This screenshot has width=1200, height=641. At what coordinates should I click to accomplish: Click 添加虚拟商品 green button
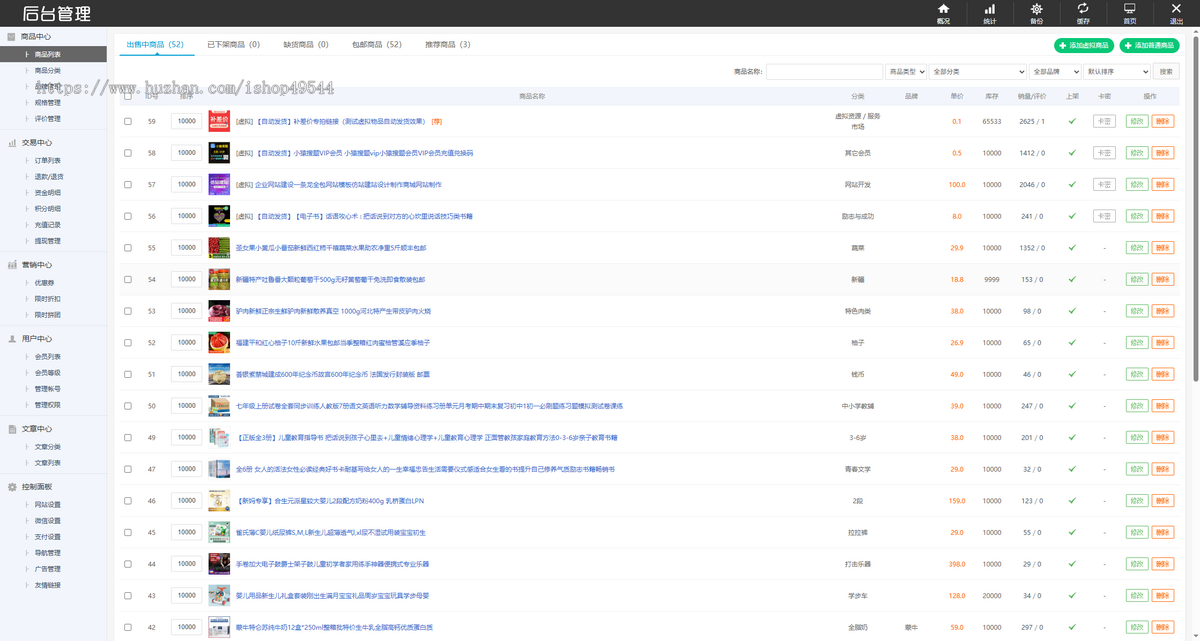tap(1083, 46)
